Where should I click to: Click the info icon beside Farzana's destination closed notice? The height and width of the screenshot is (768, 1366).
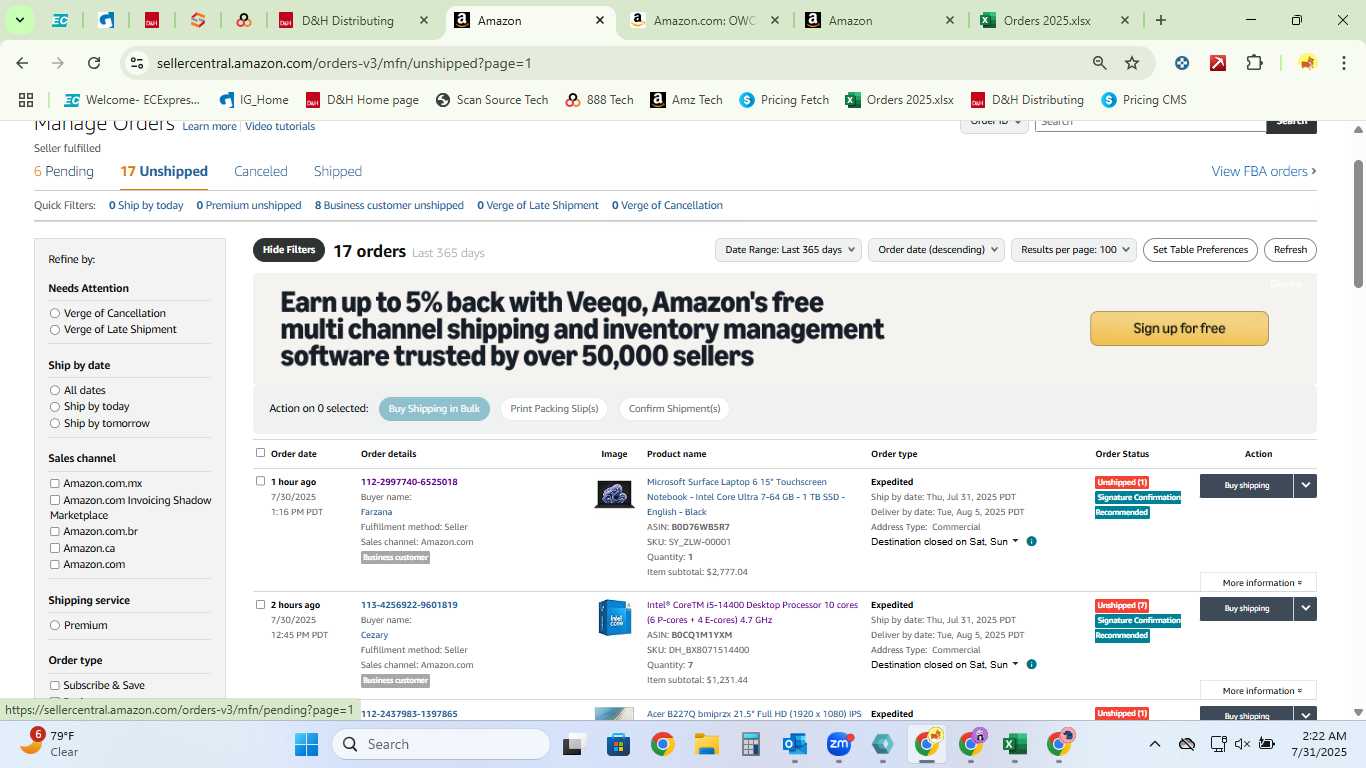[x=1031, y=541]
